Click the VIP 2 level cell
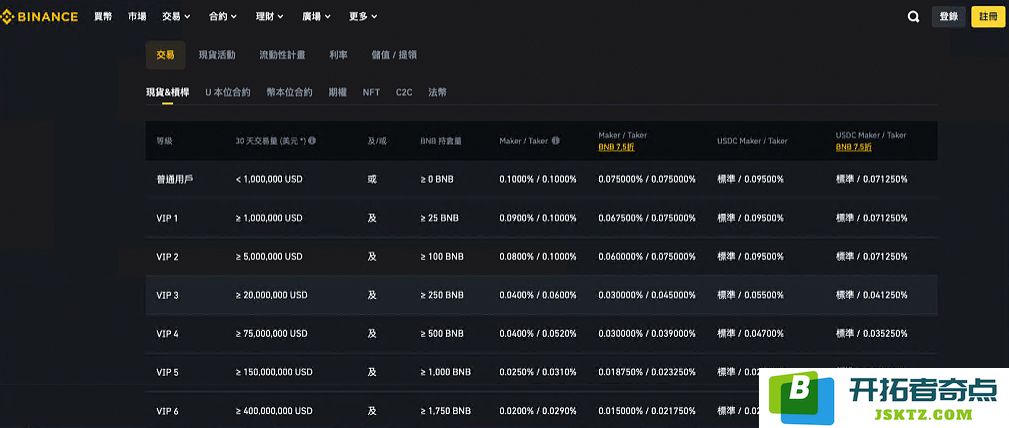Image resolution: width=1009 pixels, height=428 pixels. [x=167, y=257]
